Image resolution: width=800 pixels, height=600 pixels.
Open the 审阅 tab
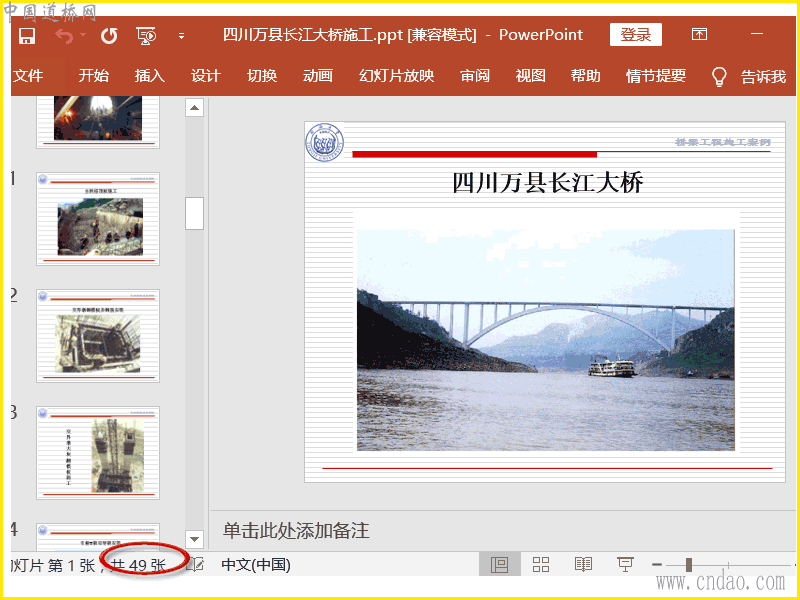(475, 76)
